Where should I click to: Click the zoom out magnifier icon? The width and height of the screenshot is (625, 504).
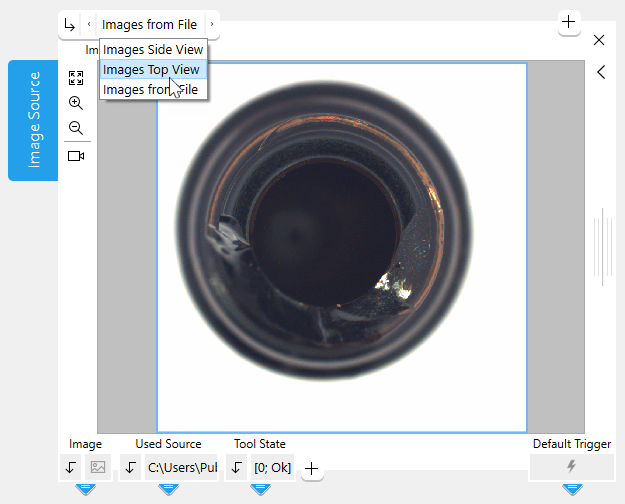(76, 128)
